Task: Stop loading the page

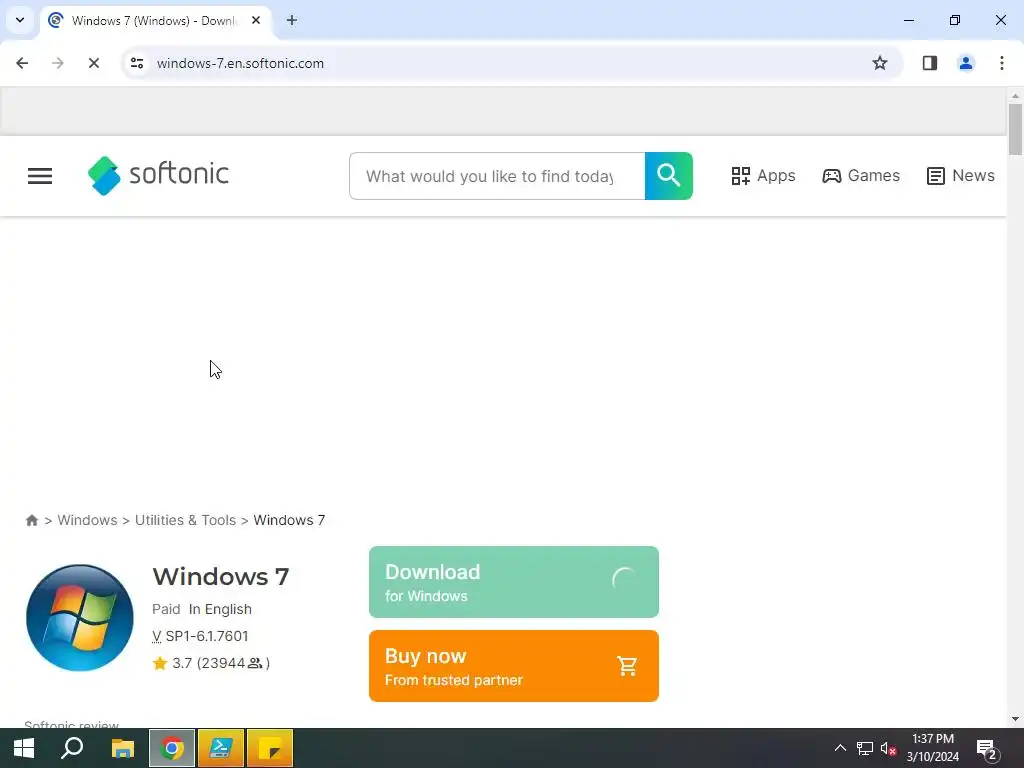Action: click(93, 63)
